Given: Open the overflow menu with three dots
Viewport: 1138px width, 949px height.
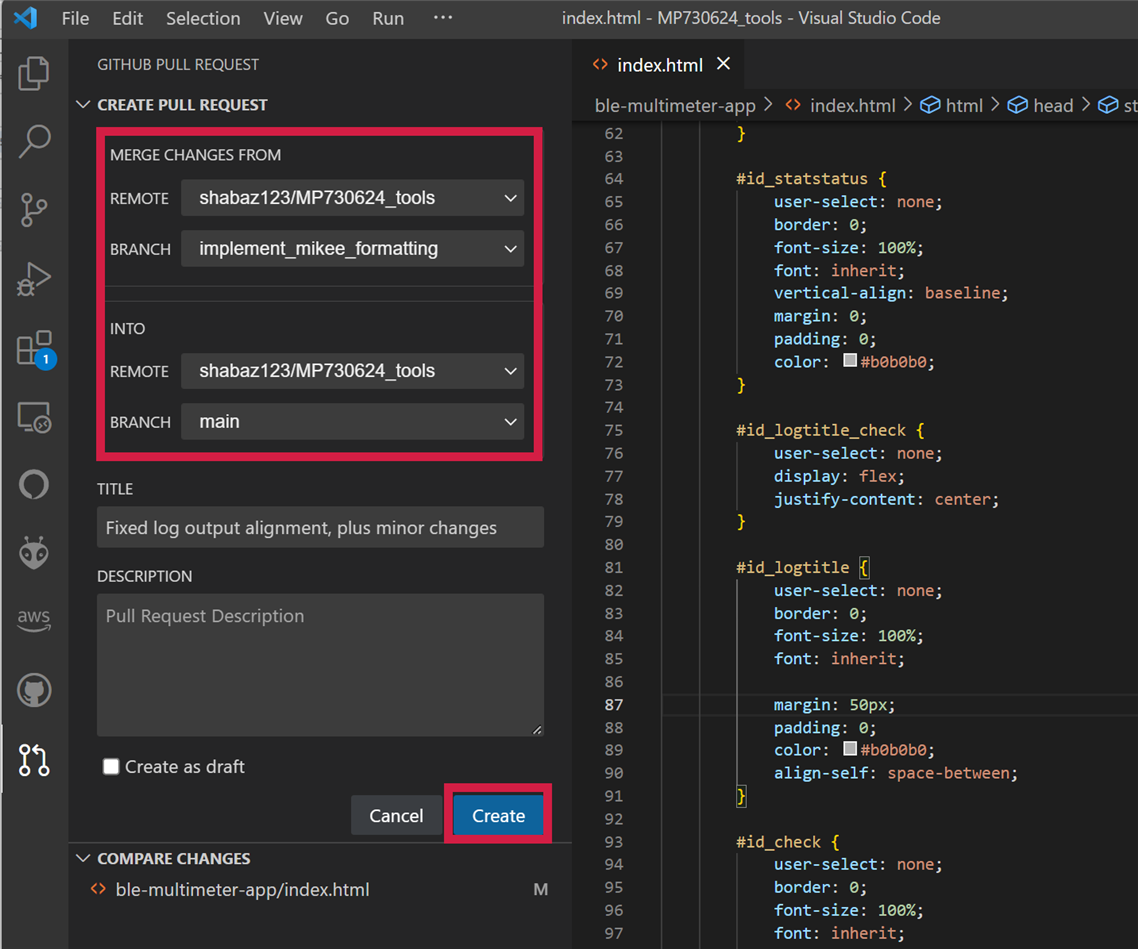Looking at the screenshot, I should [x=443, y=17].
